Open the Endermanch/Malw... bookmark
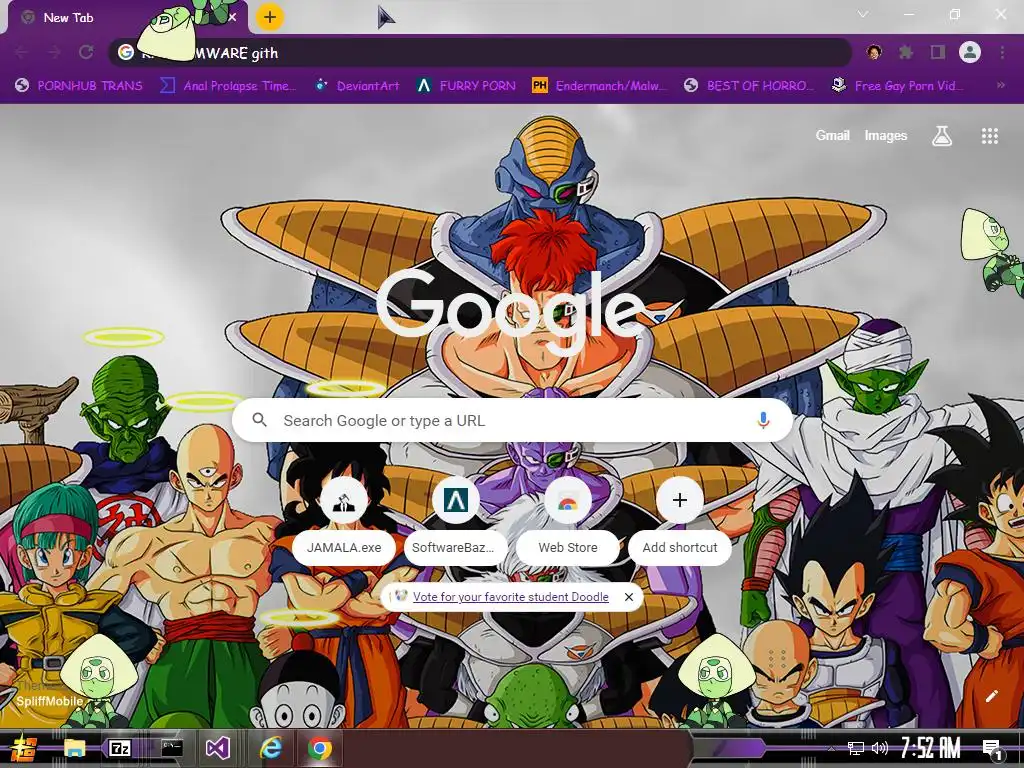The image size is (1024, 768). point(600,86)
